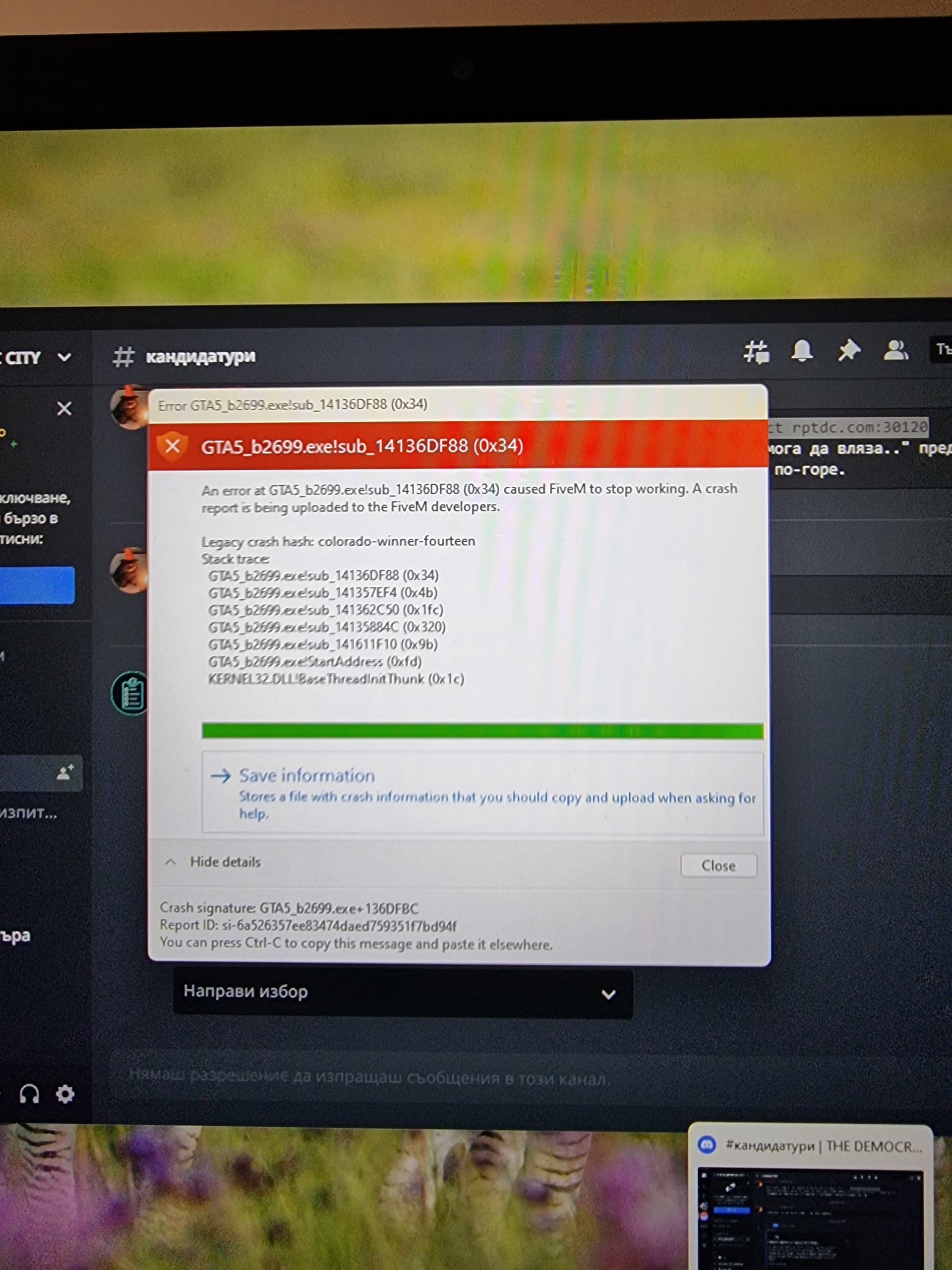Click the headphones deafen icon
The height and width of the screenshot is (1270, 952).
coord(29,1094)
